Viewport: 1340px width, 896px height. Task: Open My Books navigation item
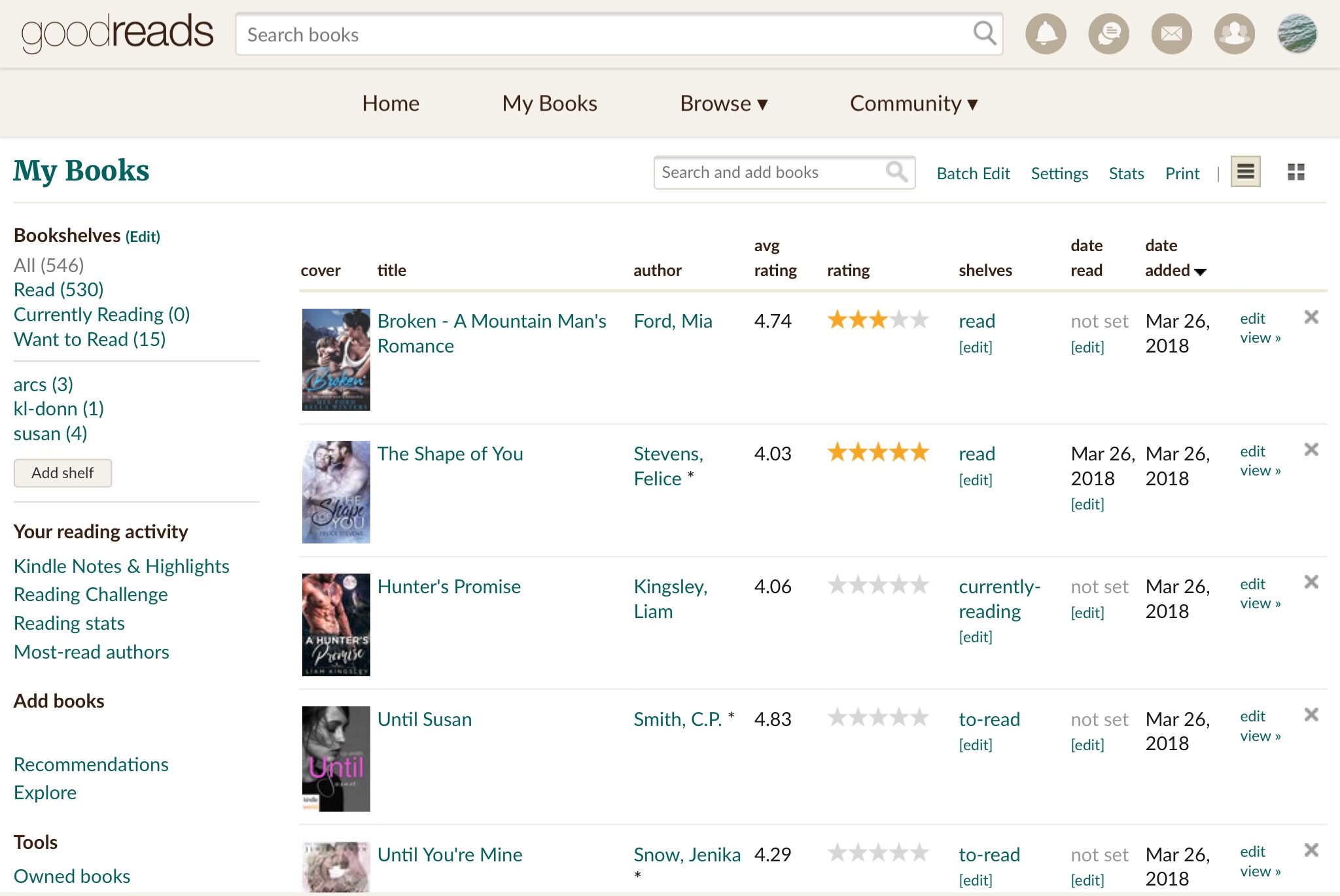[550, 103]
